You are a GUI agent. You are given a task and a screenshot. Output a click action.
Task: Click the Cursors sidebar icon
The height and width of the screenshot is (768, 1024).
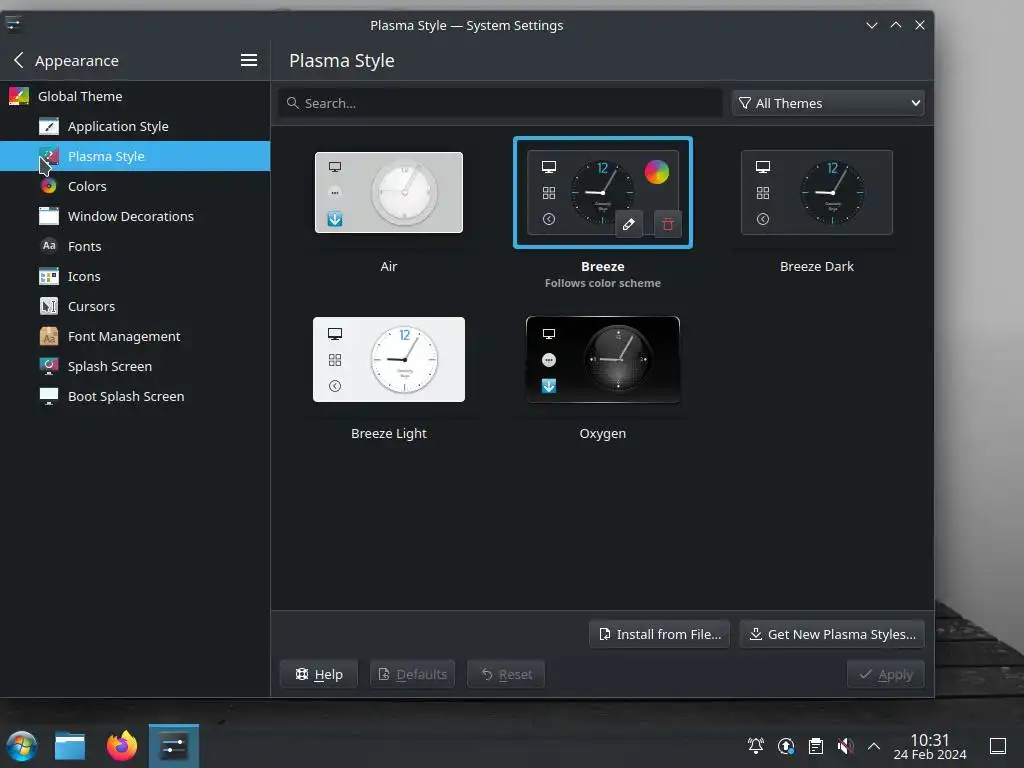click(x=49, y=306)
